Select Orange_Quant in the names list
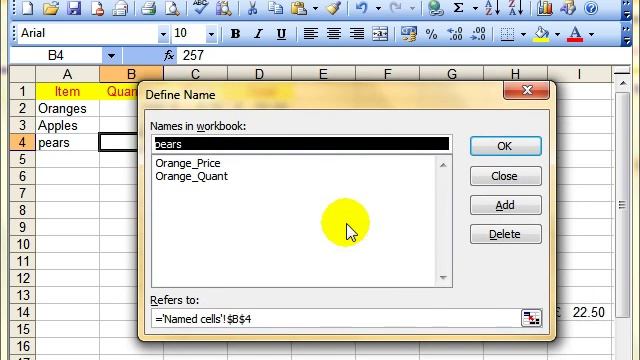This screenshot has height=360, width=640. (191, 176)
